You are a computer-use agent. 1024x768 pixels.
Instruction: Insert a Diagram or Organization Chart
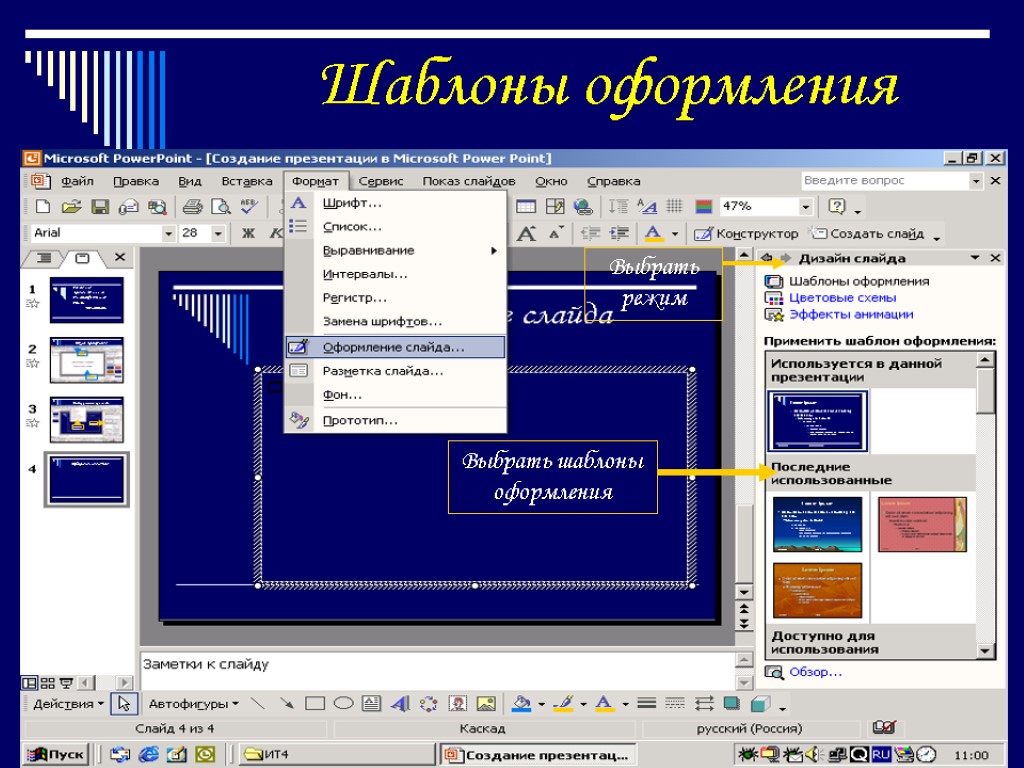(x=428, y=703)
